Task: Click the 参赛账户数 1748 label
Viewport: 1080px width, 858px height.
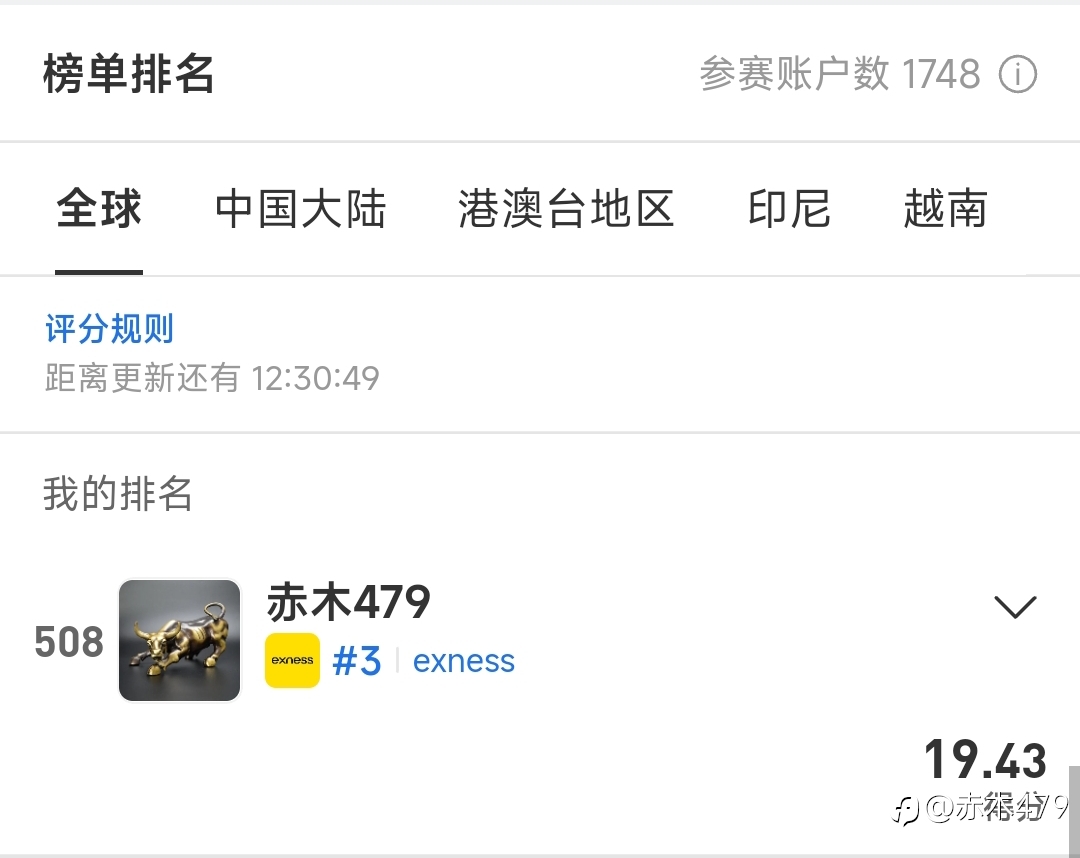Action: coord(840,74)
